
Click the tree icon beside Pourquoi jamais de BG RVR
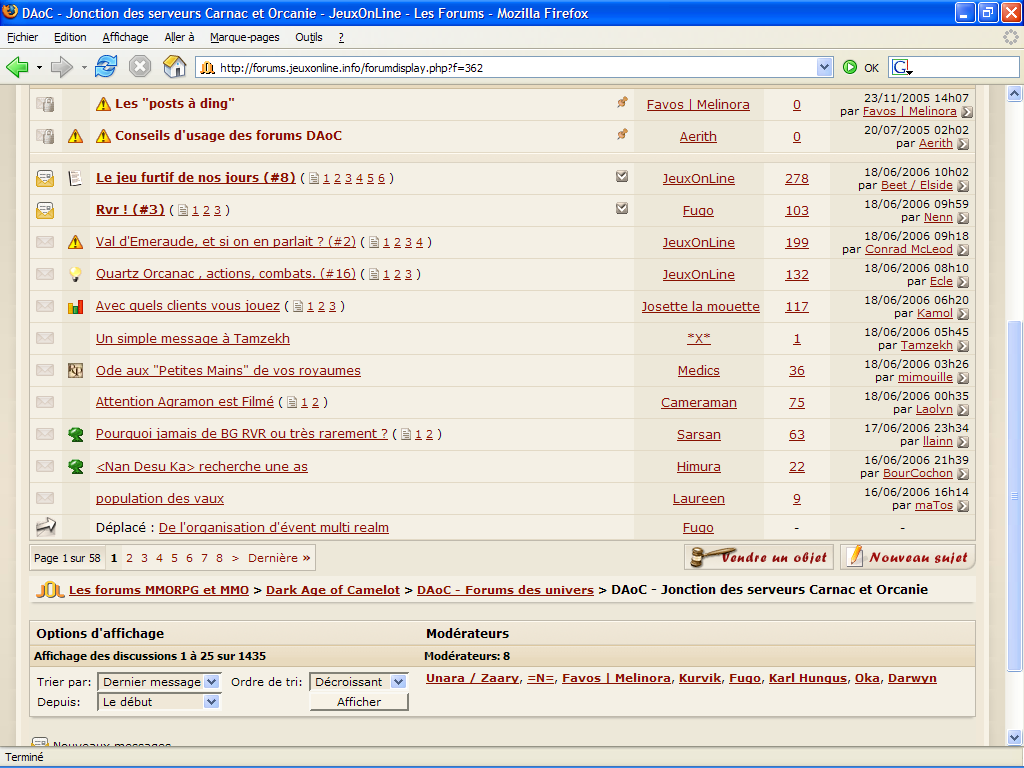tap(76, 434)
